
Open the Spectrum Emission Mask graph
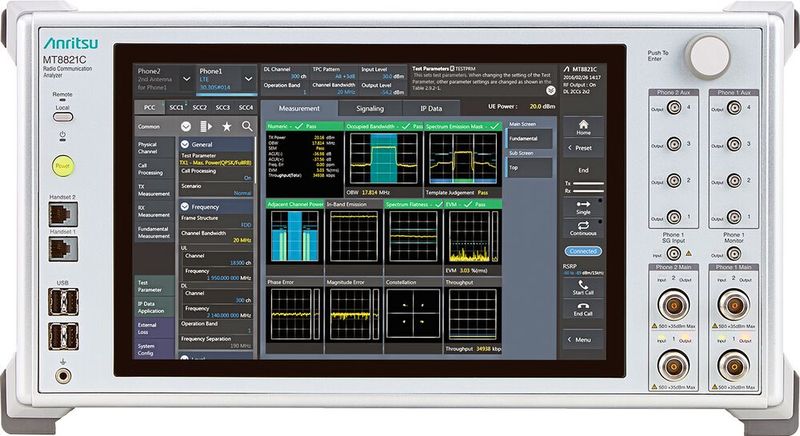click(463, 160)
